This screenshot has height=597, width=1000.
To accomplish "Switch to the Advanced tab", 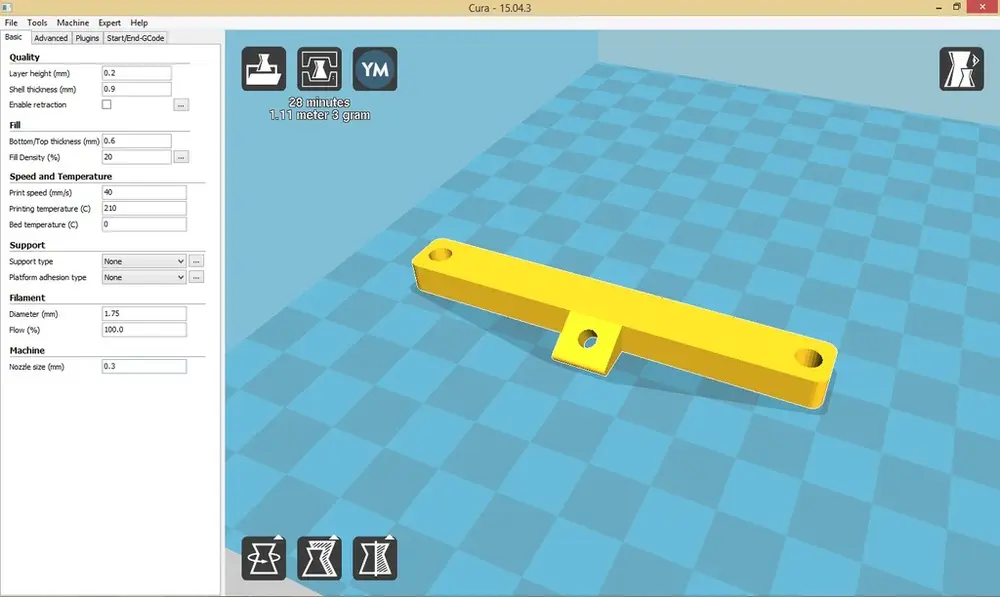I will 51,38.
